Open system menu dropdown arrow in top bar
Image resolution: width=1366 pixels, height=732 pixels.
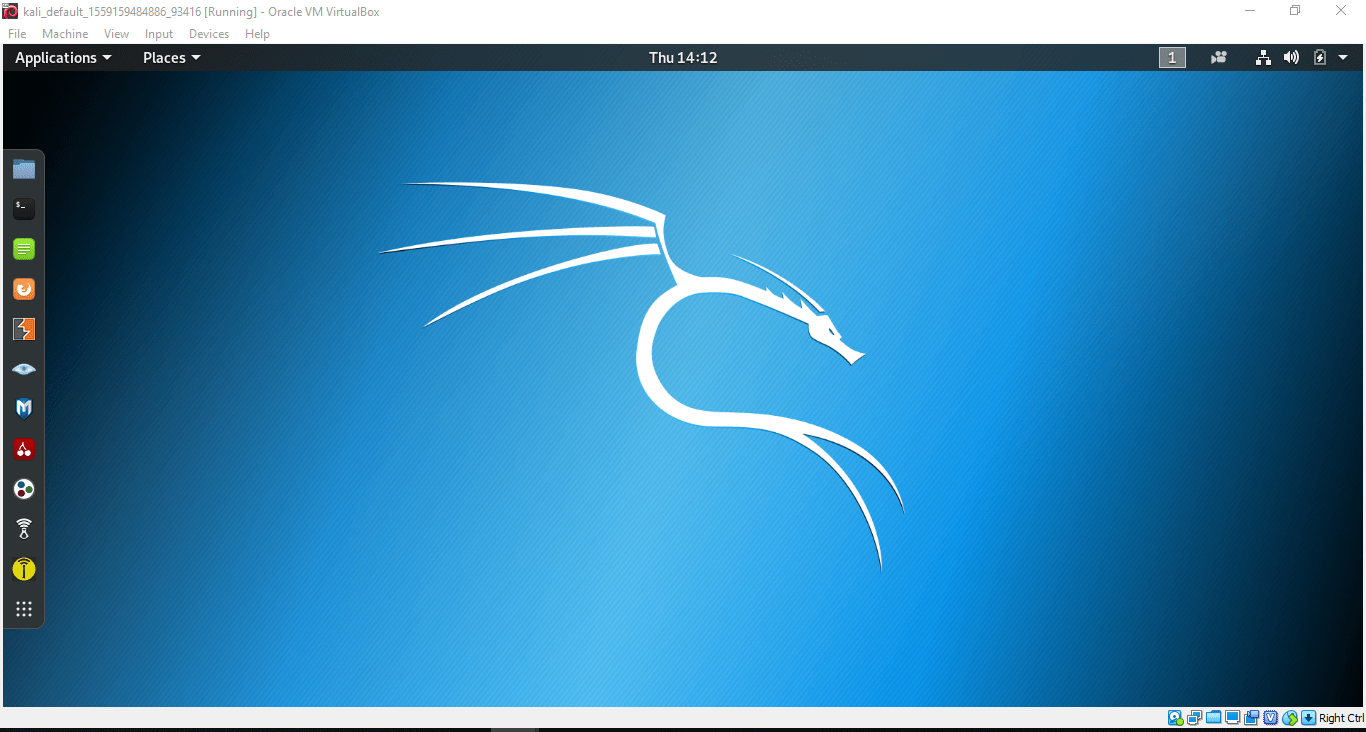1341,58
